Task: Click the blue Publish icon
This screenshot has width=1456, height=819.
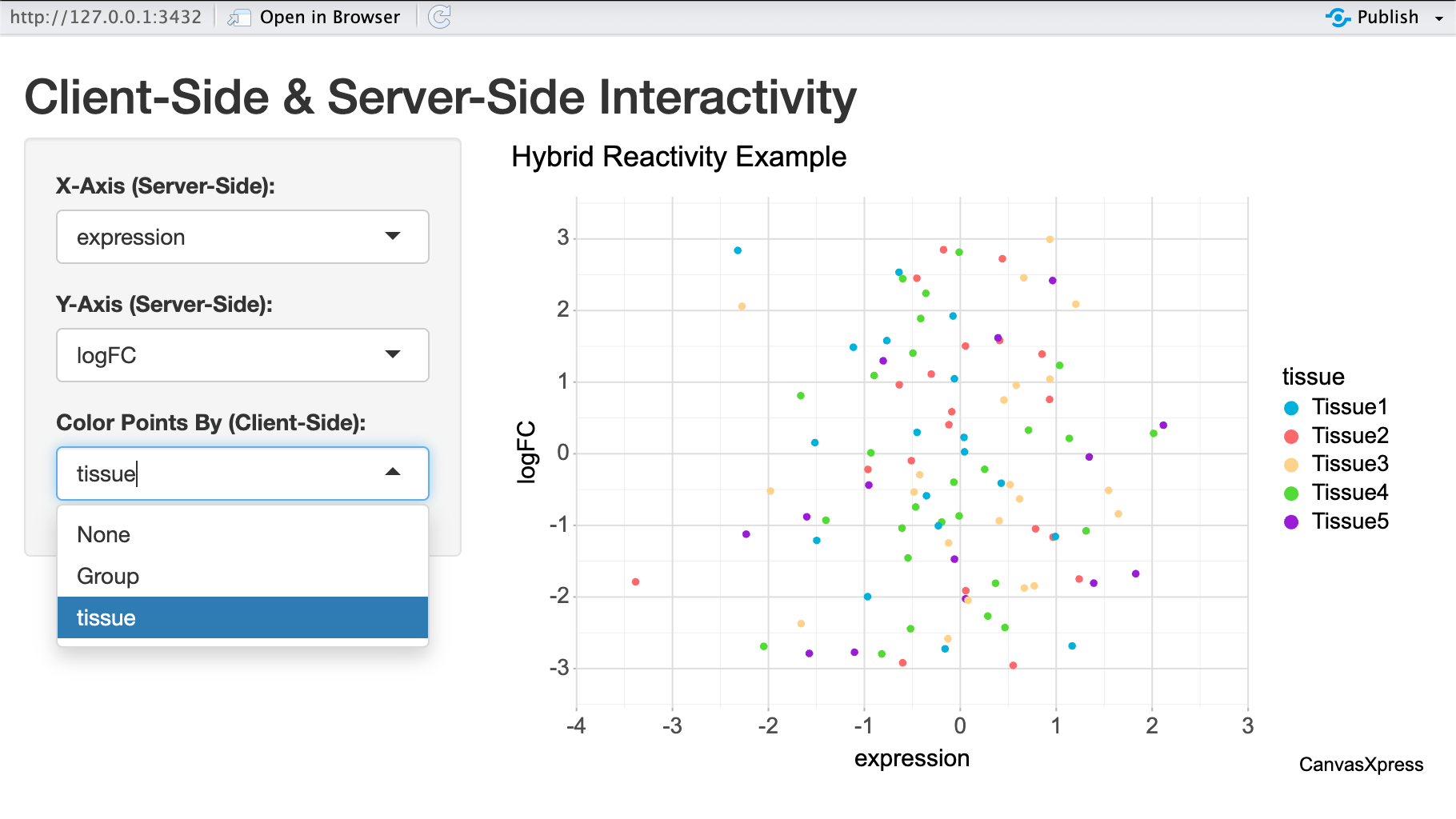Action: coord(1338,17)
